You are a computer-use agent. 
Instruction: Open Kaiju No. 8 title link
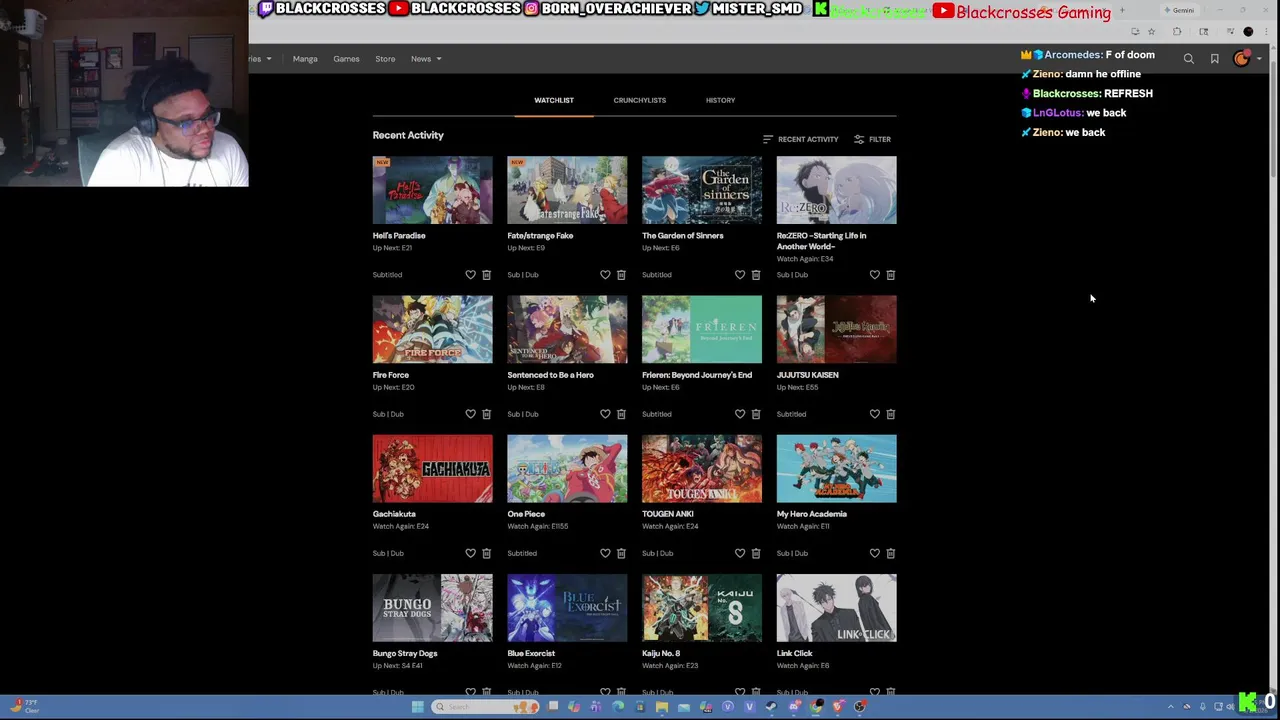(x=661, y=653)
